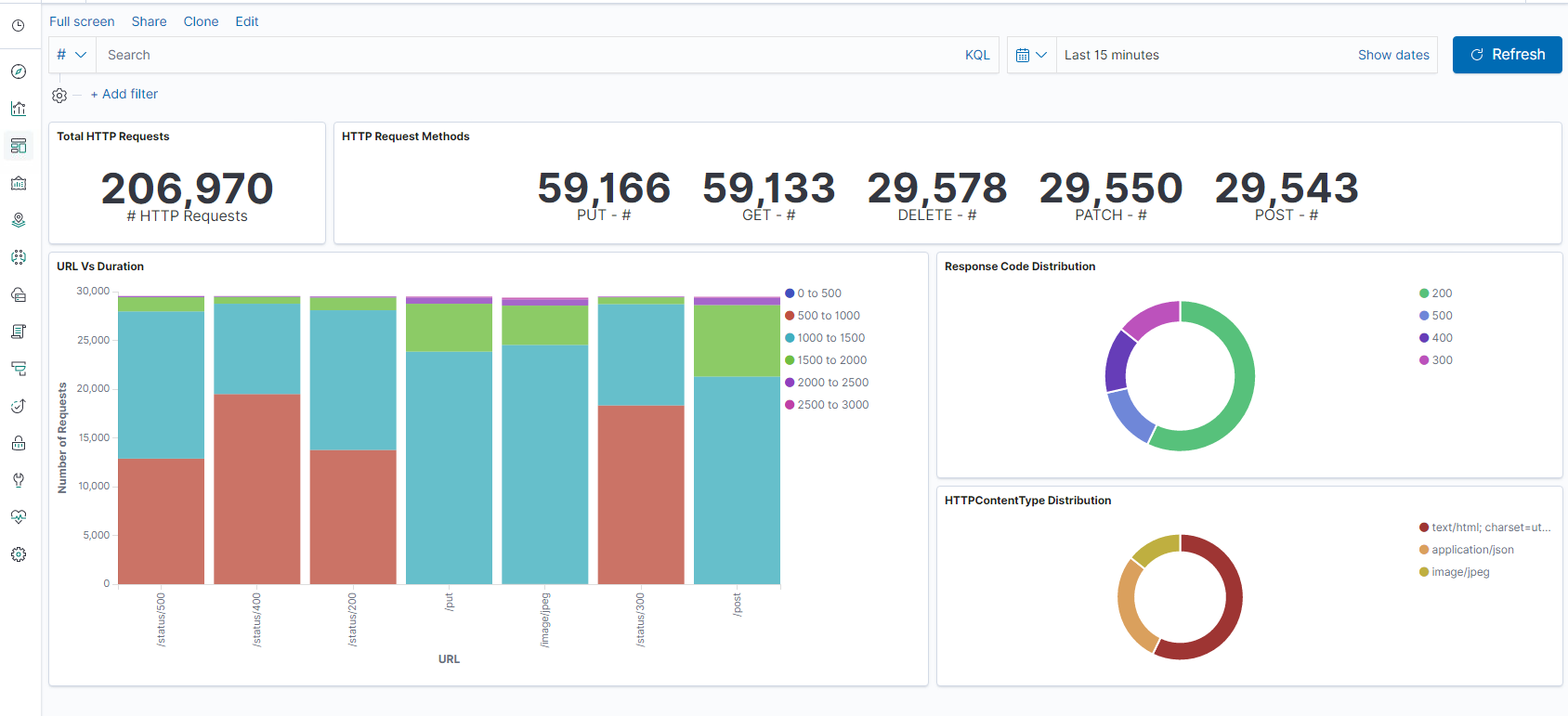Click the Show dates link
Image resolution: width=1568 pixels, height=716 pixels.
pos(1393,55)
